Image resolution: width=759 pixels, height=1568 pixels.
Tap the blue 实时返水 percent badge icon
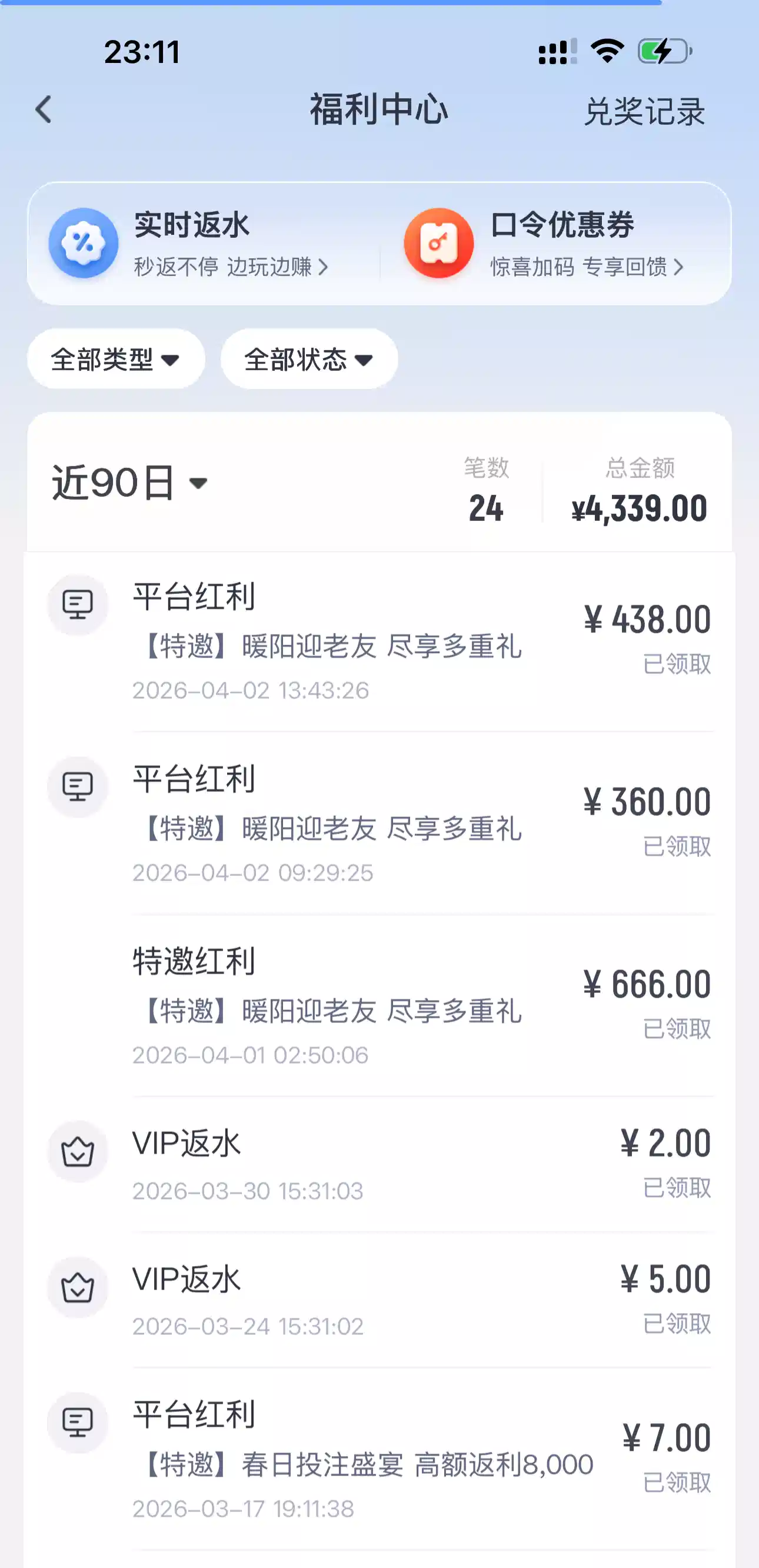click(x=84, y=243)
